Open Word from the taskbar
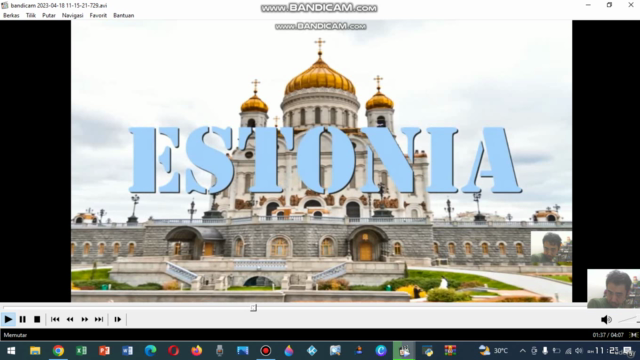Screen dimensions: 640x360 [127, 351]
